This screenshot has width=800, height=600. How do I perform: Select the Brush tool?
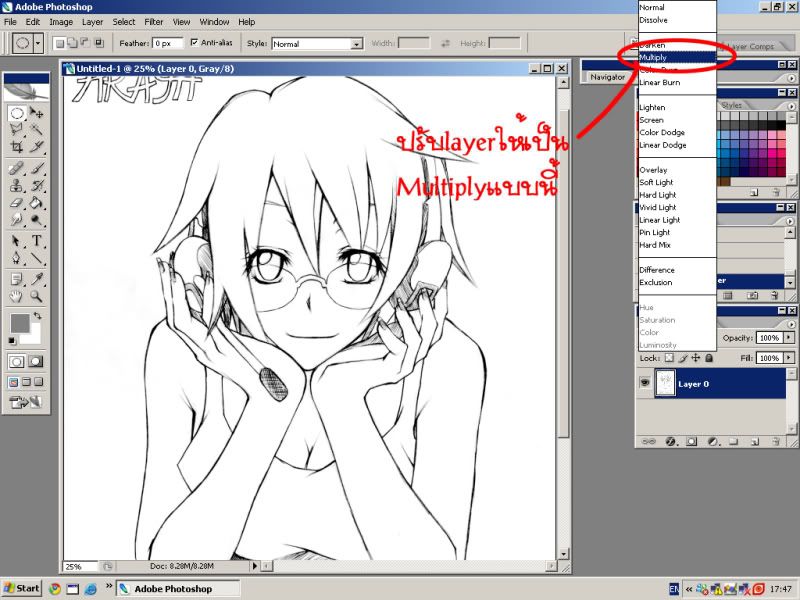(x=36, y=168)
